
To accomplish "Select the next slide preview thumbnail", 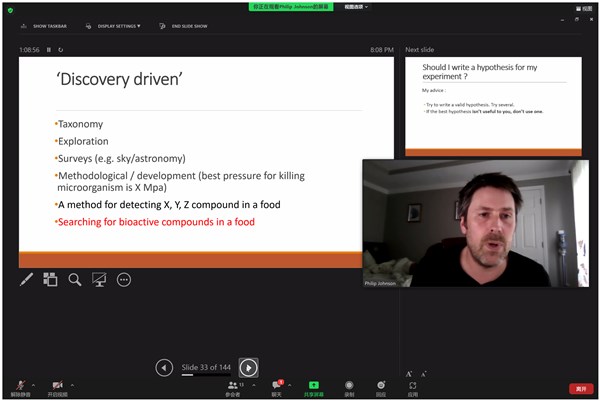I will [493, 105].
